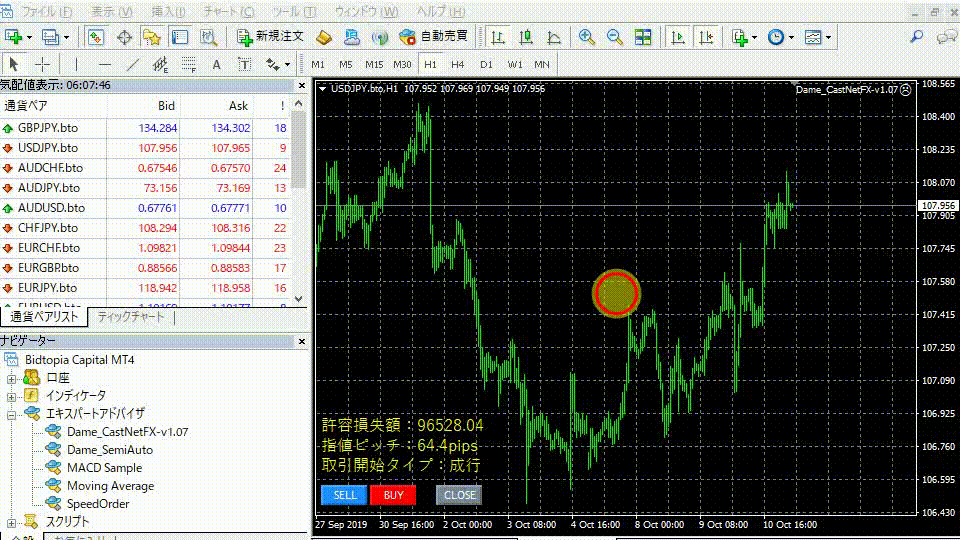Select the 通貨ペアリスト tab
This screenshot has height=540, width=960.
click(44, 317)
